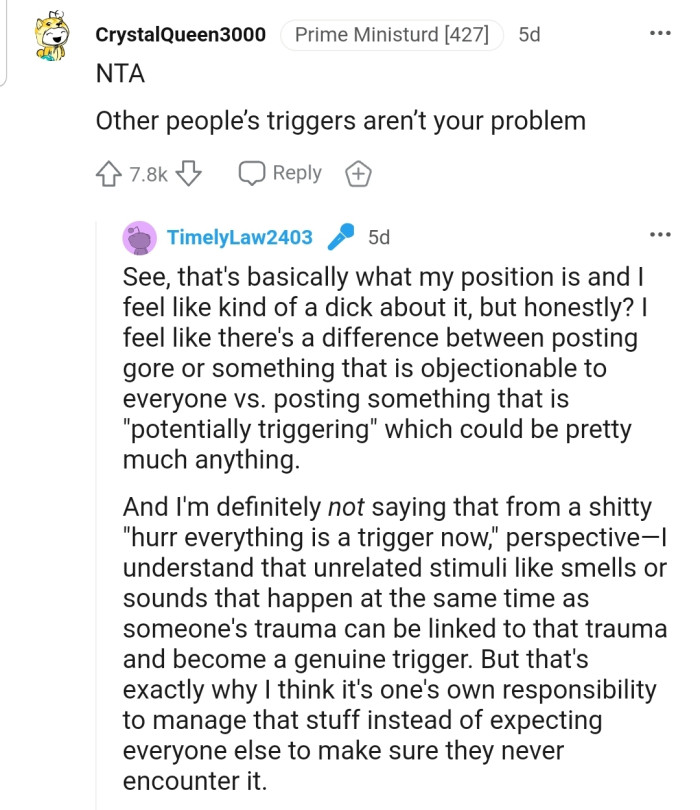Open three-dot menu on TimelyLaw2403's reply
This screenshot has width=700, height=810.
click(x=660, y=235)
